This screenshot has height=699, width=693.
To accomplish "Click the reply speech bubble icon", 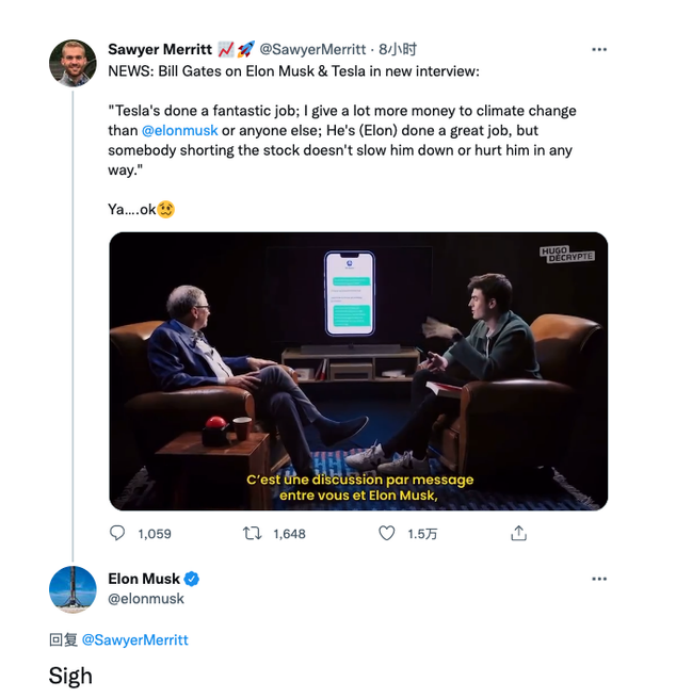I will coord(117,534).
